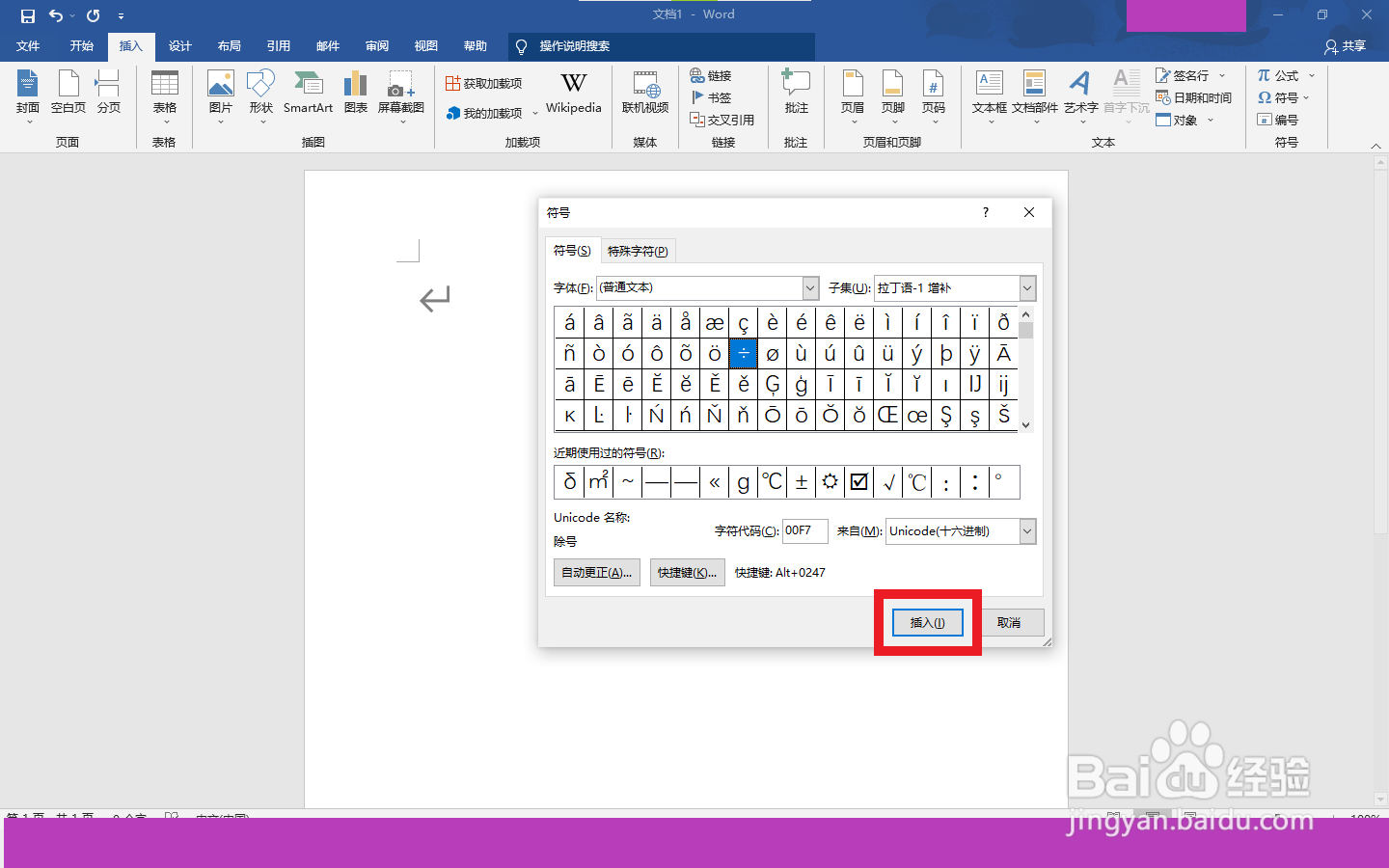Image resolution: width=1389 pixels, height=868 pixels.
Task: Click the Undo arrow icon
Action: pyautogui.click(x=56, y=15)
